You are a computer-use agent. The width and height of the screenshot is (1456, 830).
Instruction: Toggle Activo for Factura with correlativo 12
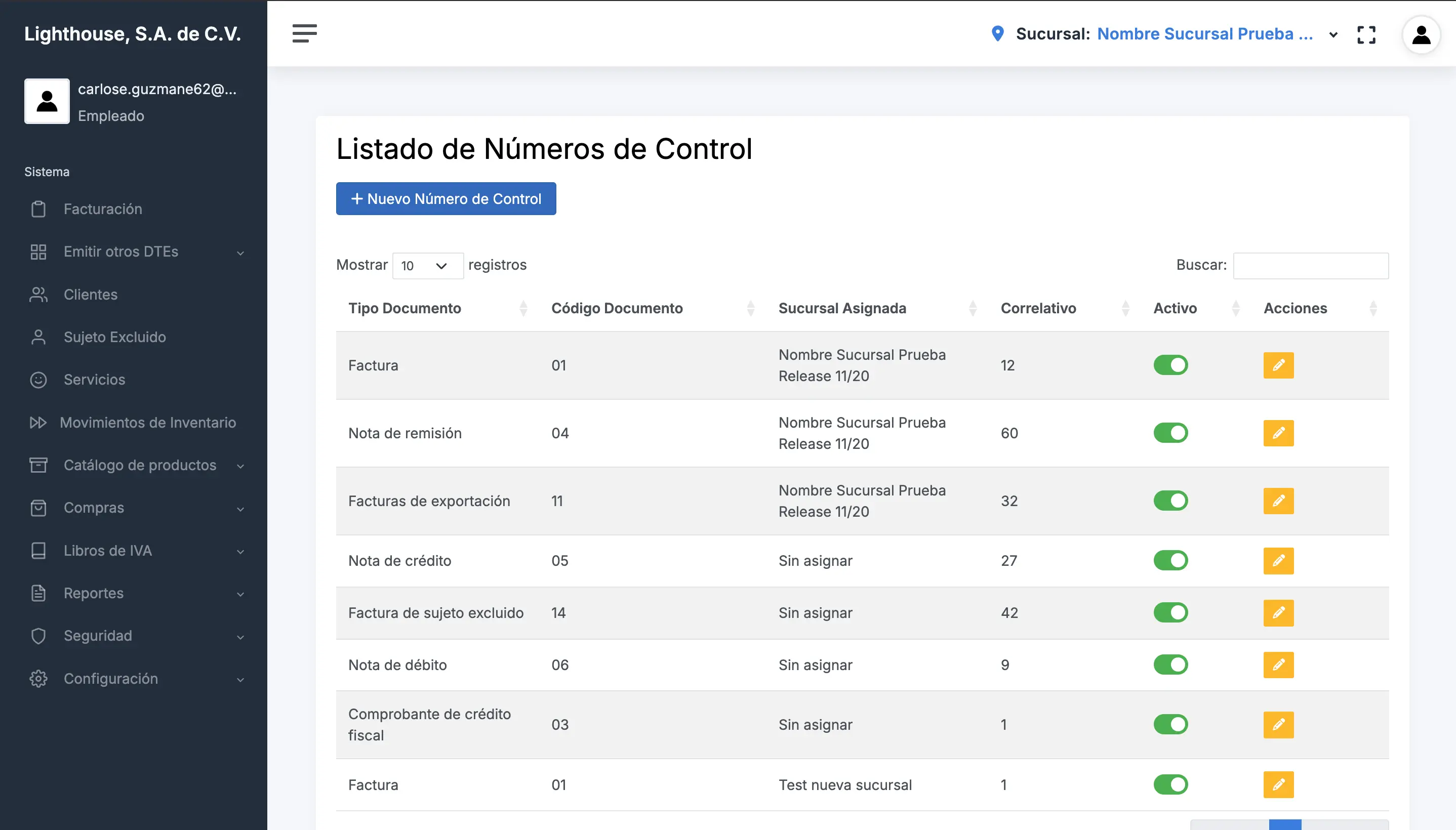click(1170, 365)
